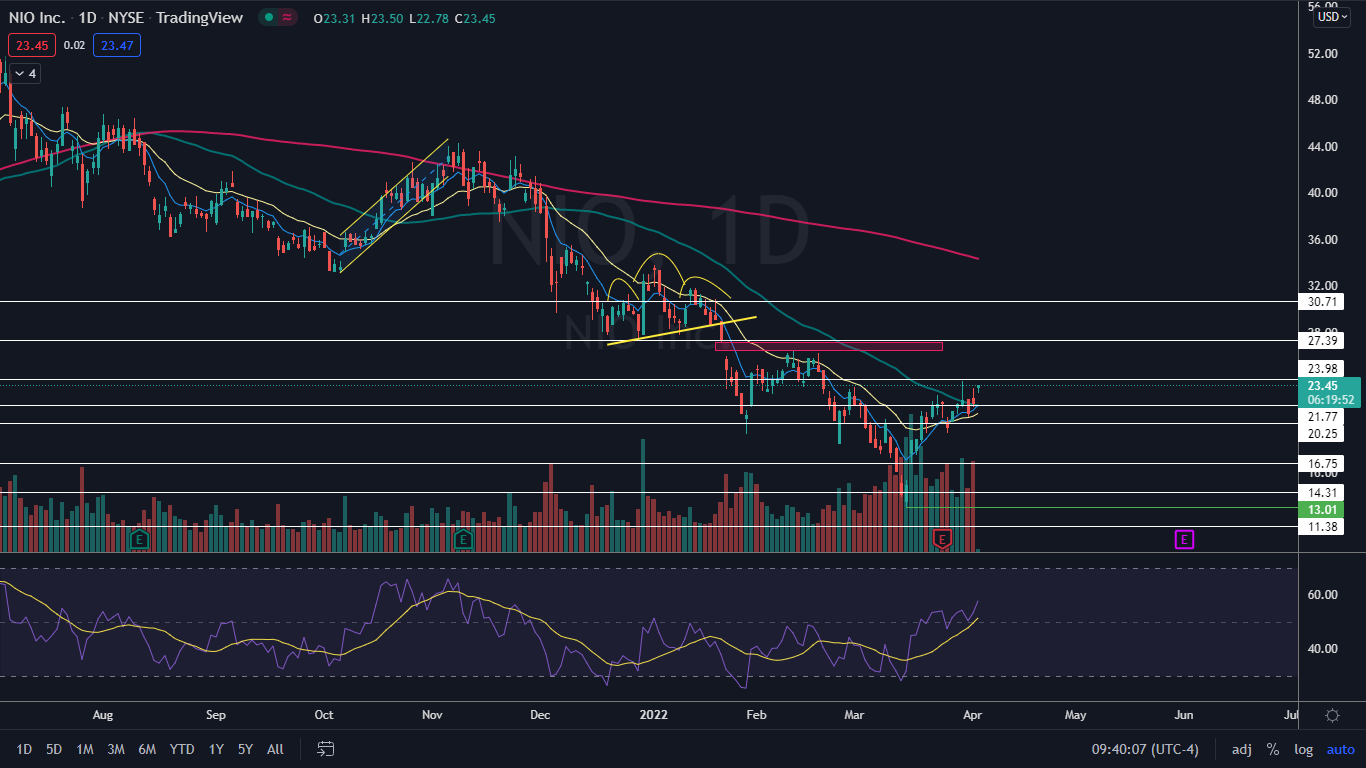Screen dimensions: 1366x768
Task: Click the RSI 60.00 scale label
Action: click(1324, 595)
